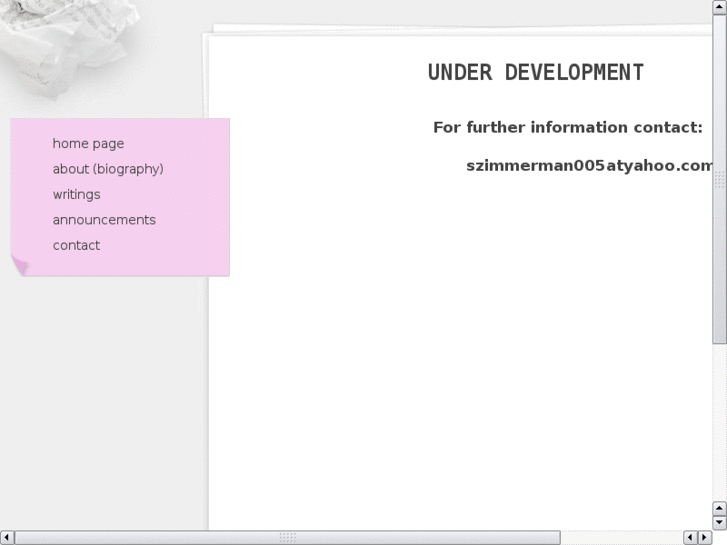Click up arrow directly above scroll-down arrow

pyautogui.click(x=719, y=508)
